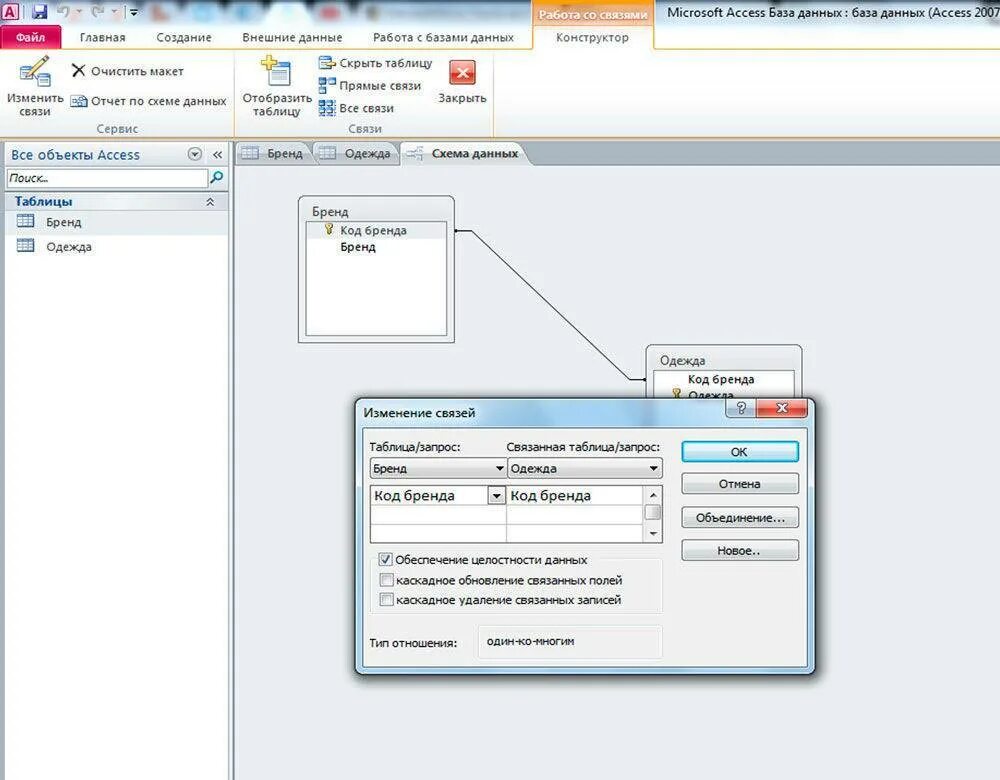Open the left Код бренда field dropdown arrow
This screenshot has width=1000, height=780.
click(x=497, y=496)
